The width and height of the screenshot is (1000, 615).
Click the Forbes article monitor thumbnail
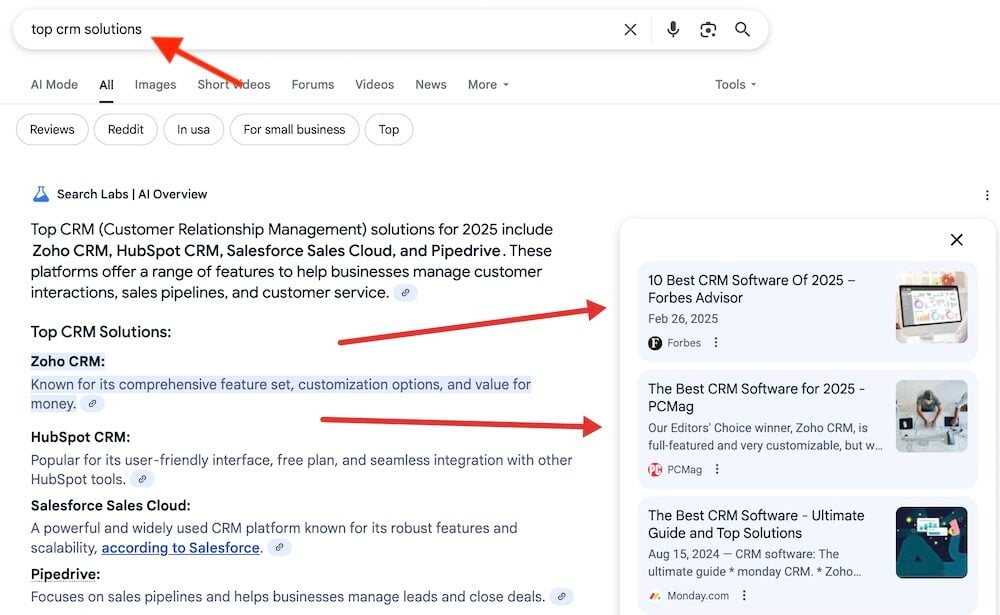pos(931,308)
